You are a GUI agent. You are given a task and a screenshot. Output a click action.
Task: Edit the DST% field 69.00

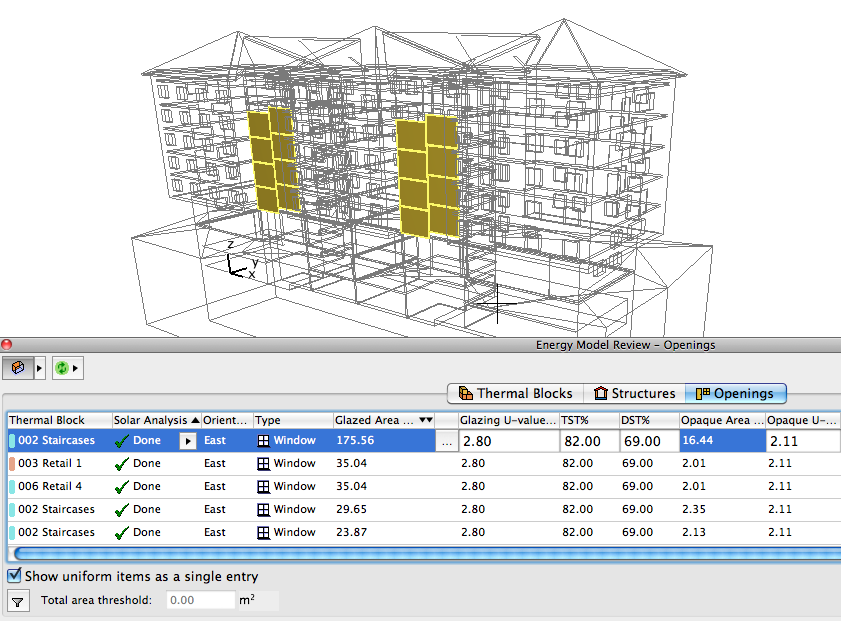click(x=649, y=441)
